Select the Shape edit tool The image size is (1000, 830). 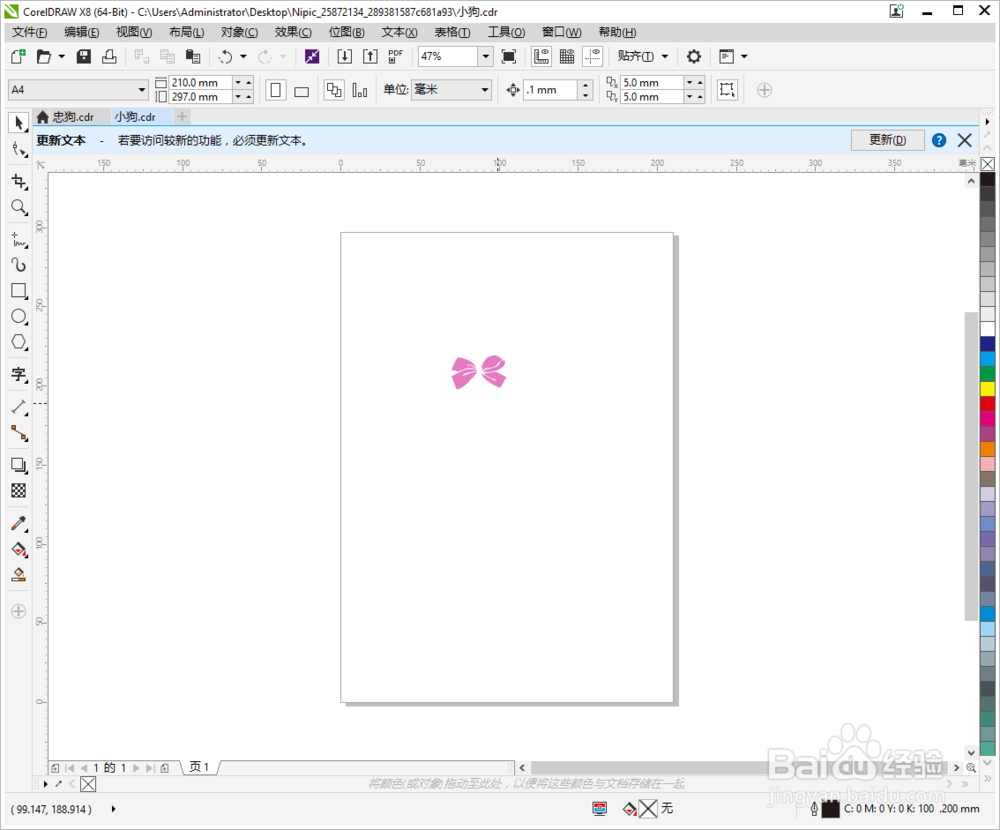18,150
